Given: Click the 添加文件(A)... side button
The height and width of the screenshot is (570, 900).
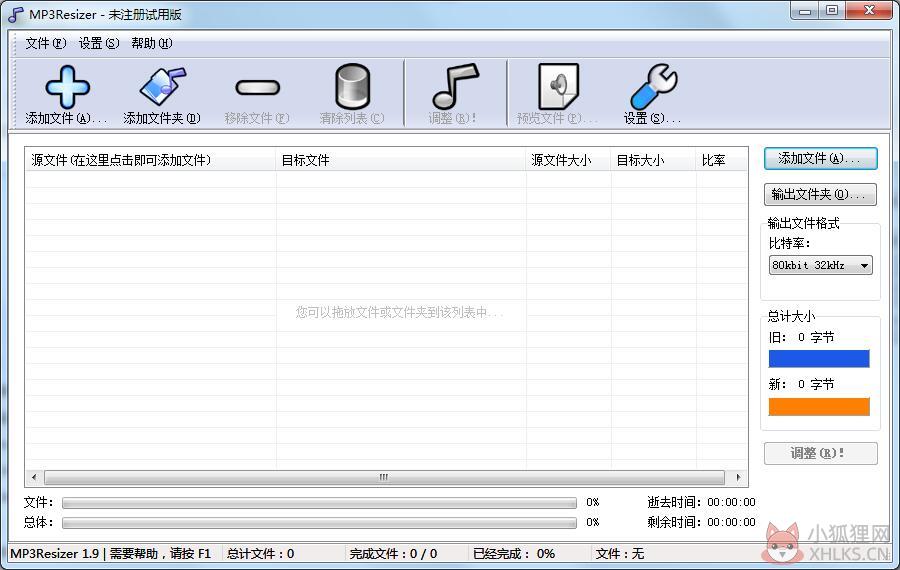Looking at the screenshot, I should [820, 158].
